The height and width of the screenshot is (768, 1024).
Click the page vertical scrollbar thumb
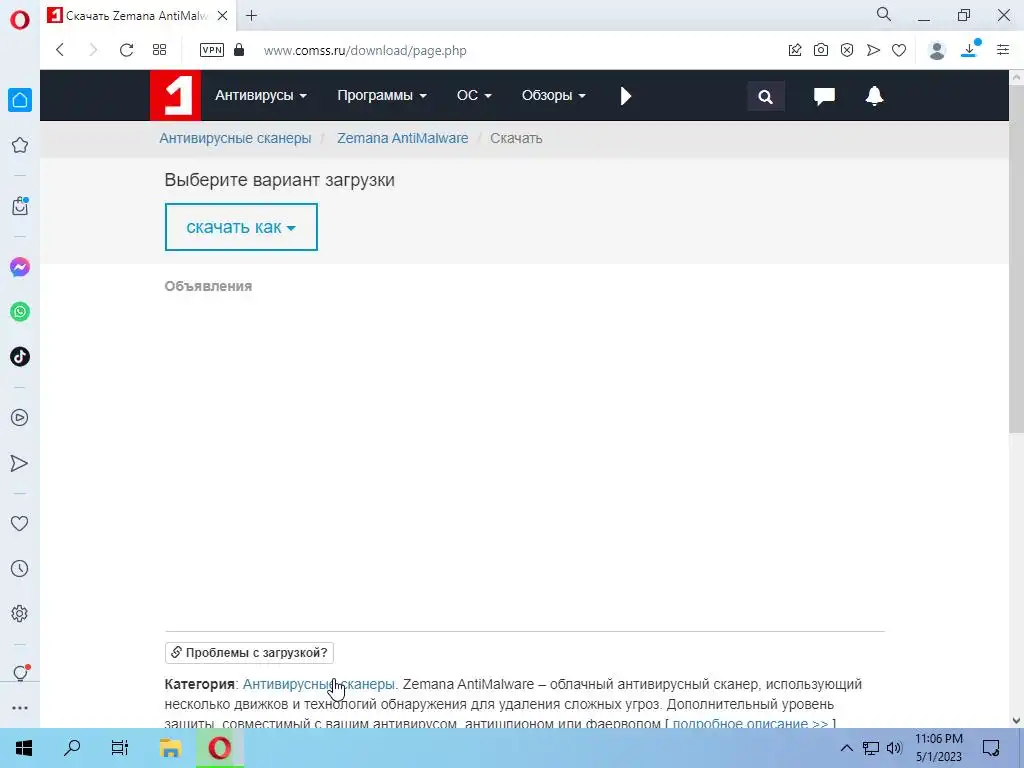pyautogui.click(x=1016, y=258)
